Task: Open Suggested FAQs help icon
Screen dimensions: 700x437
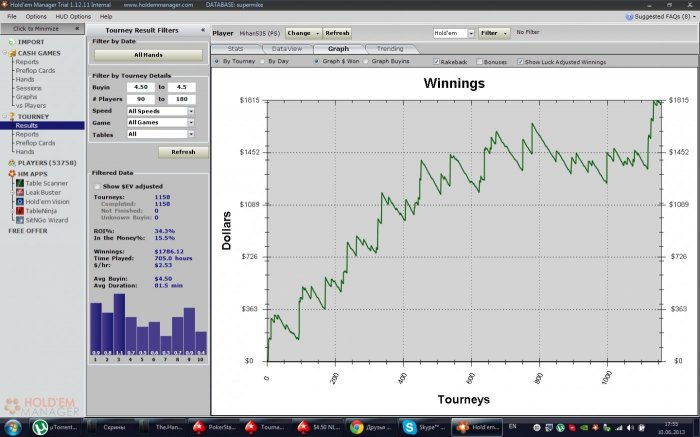Action: pos(629,17)
